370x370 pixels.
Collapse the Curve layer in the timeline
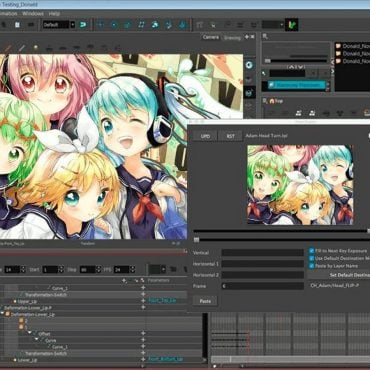click(36, 340)
